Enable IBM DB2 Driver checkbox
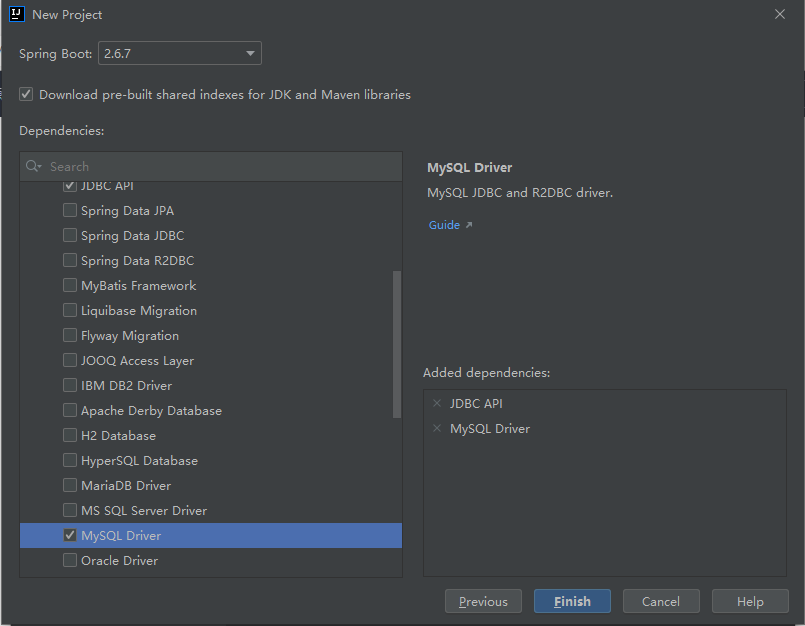 [70, 385]
